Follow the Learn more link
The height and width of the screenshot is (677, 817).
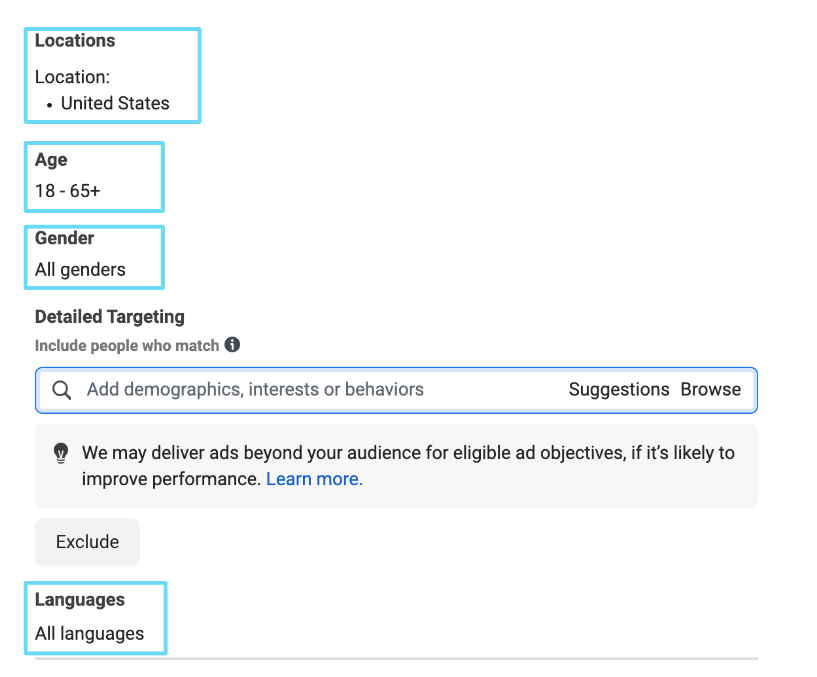[x=314, y=479]
